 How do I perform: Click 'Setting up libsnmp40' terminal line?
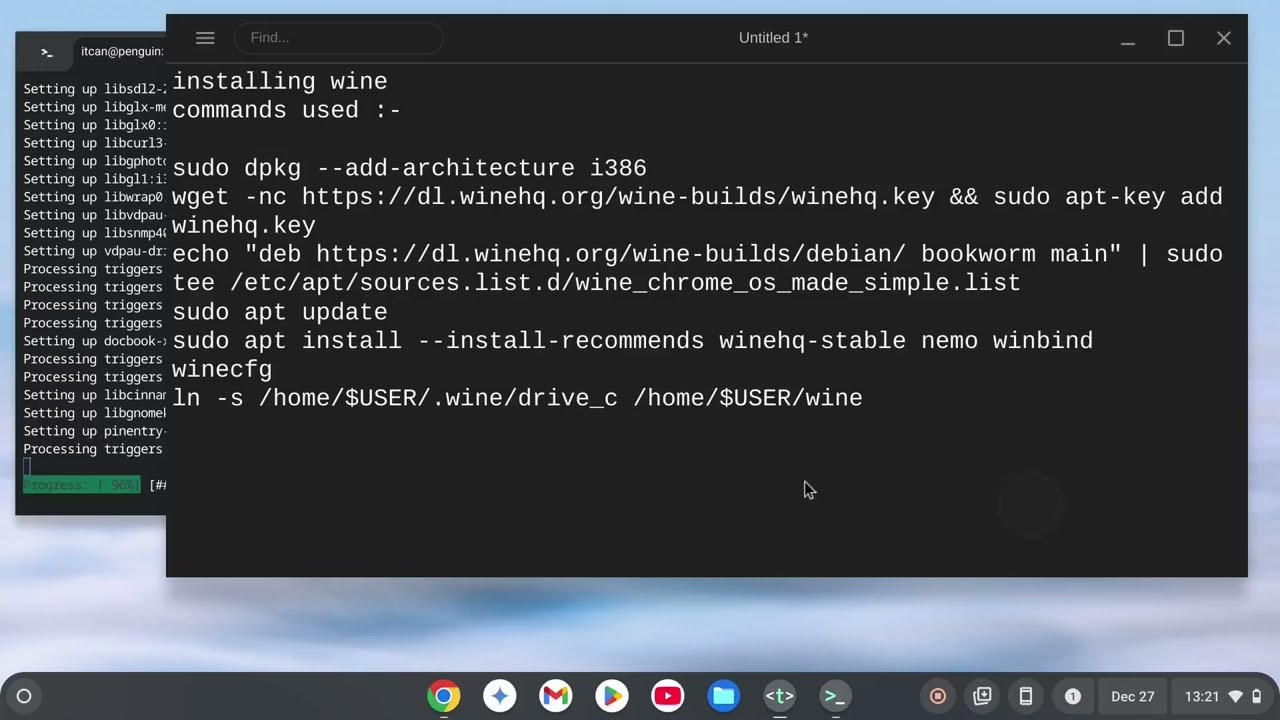tap(95, 233)
